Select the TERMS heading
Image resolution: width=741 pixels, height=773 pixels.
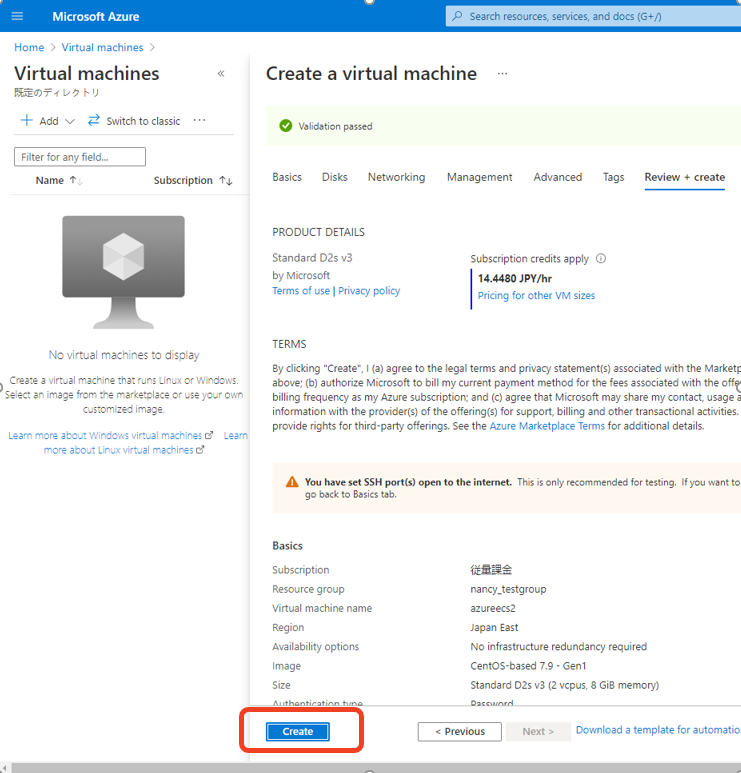pyautogui.click(x=289, y=344)
